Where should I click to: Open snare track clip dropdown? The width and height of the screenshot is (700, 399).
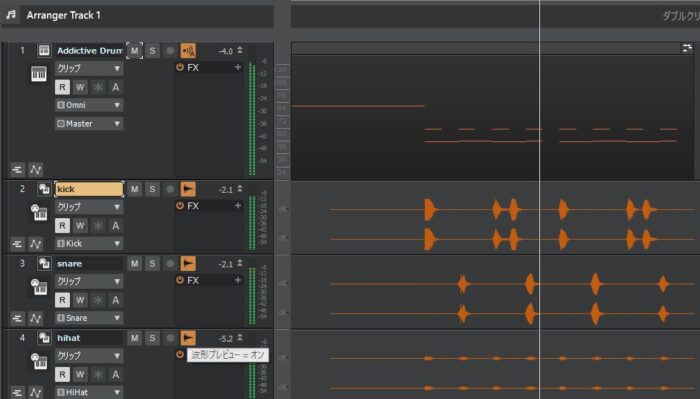89,281
